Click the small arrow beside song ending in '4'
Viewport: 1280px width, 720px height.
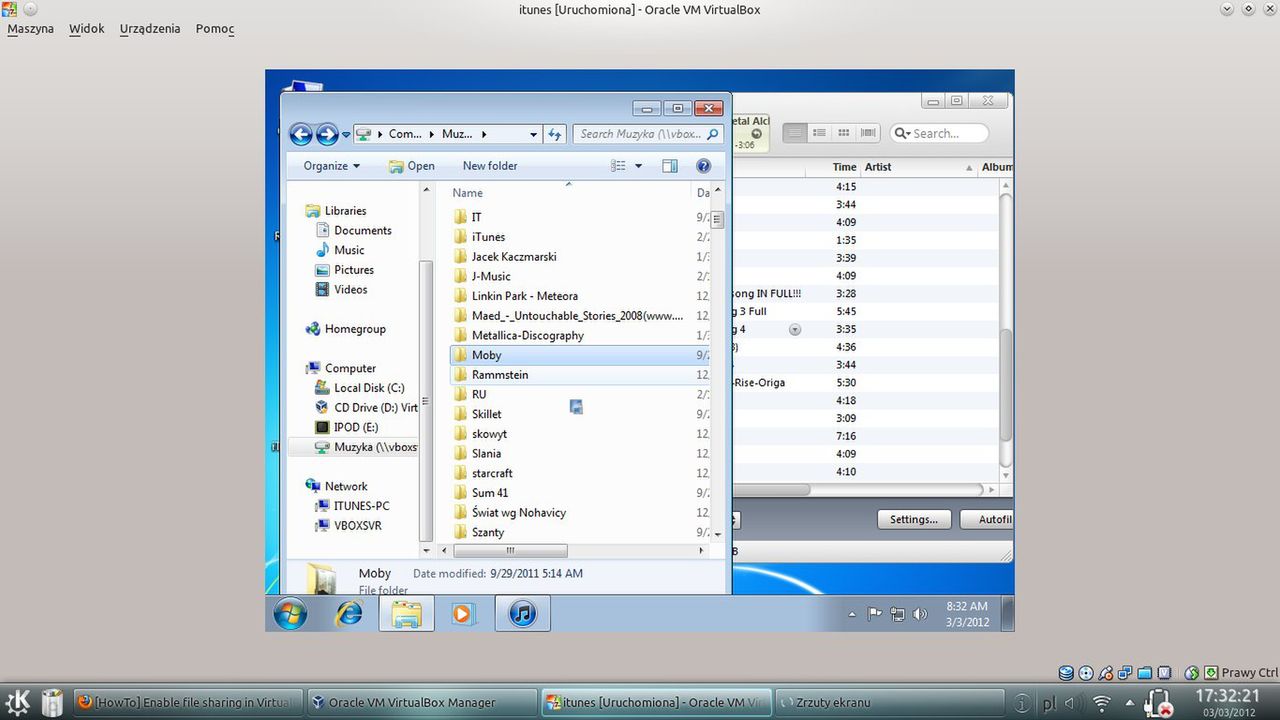click(x=795, y=329)
